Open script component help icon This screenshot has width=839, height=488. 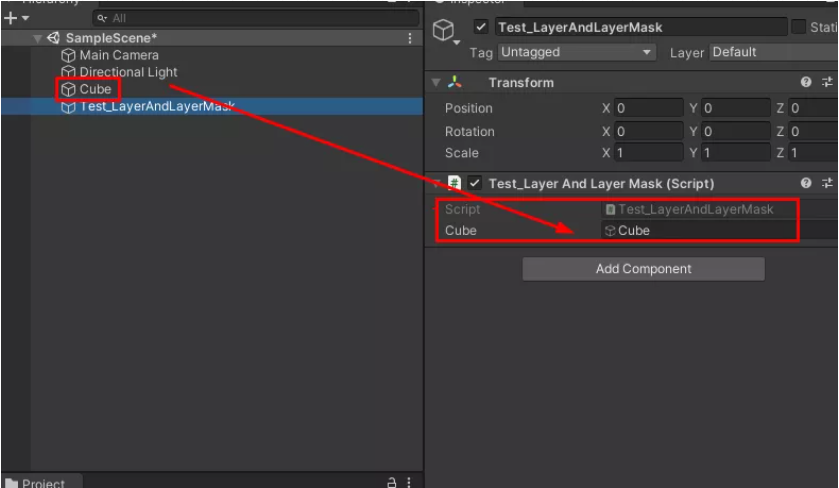coord(806,183)
